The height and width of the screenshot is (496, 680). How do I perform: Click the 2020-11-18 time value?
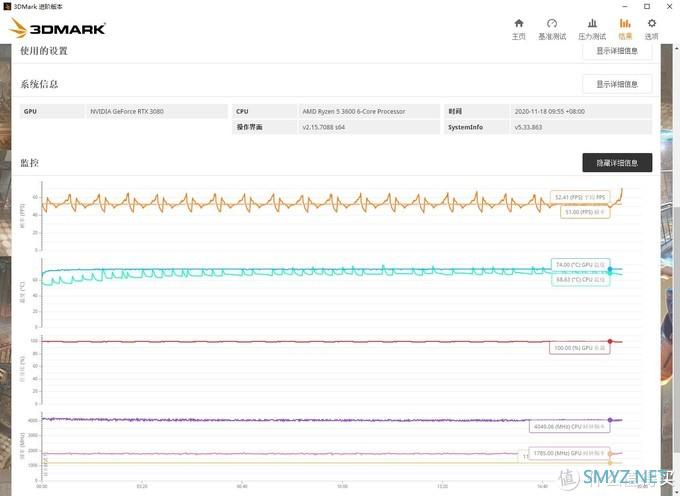[x=549, y=111]
